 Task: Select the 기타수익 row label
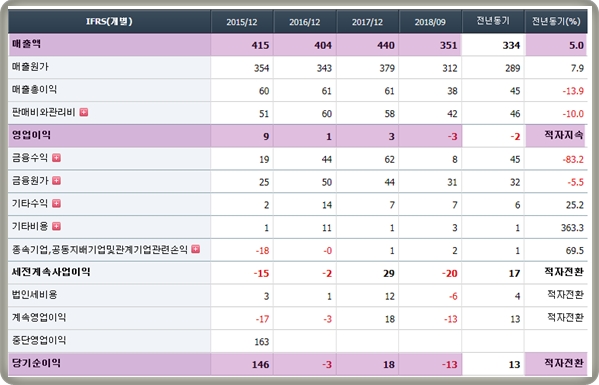[30, 204]
